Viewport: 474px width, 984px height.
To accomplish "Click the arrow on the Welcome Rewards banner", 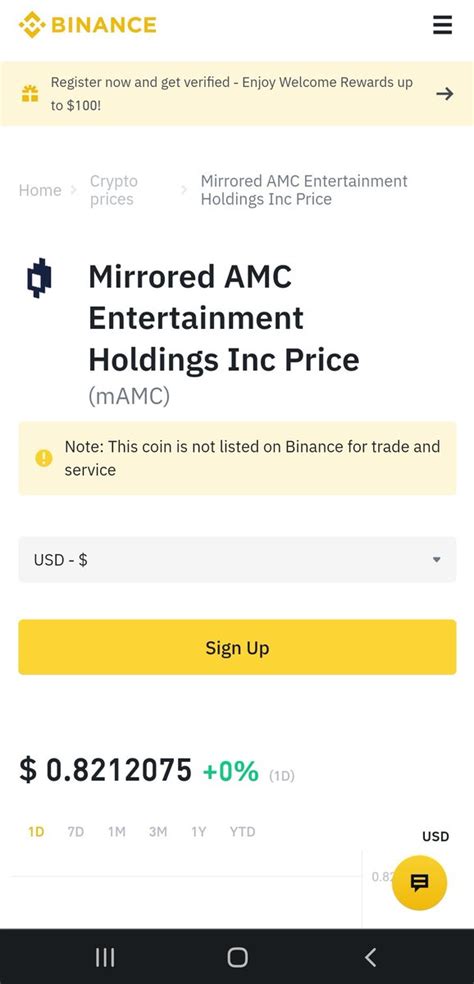I will tap(444, 94).
